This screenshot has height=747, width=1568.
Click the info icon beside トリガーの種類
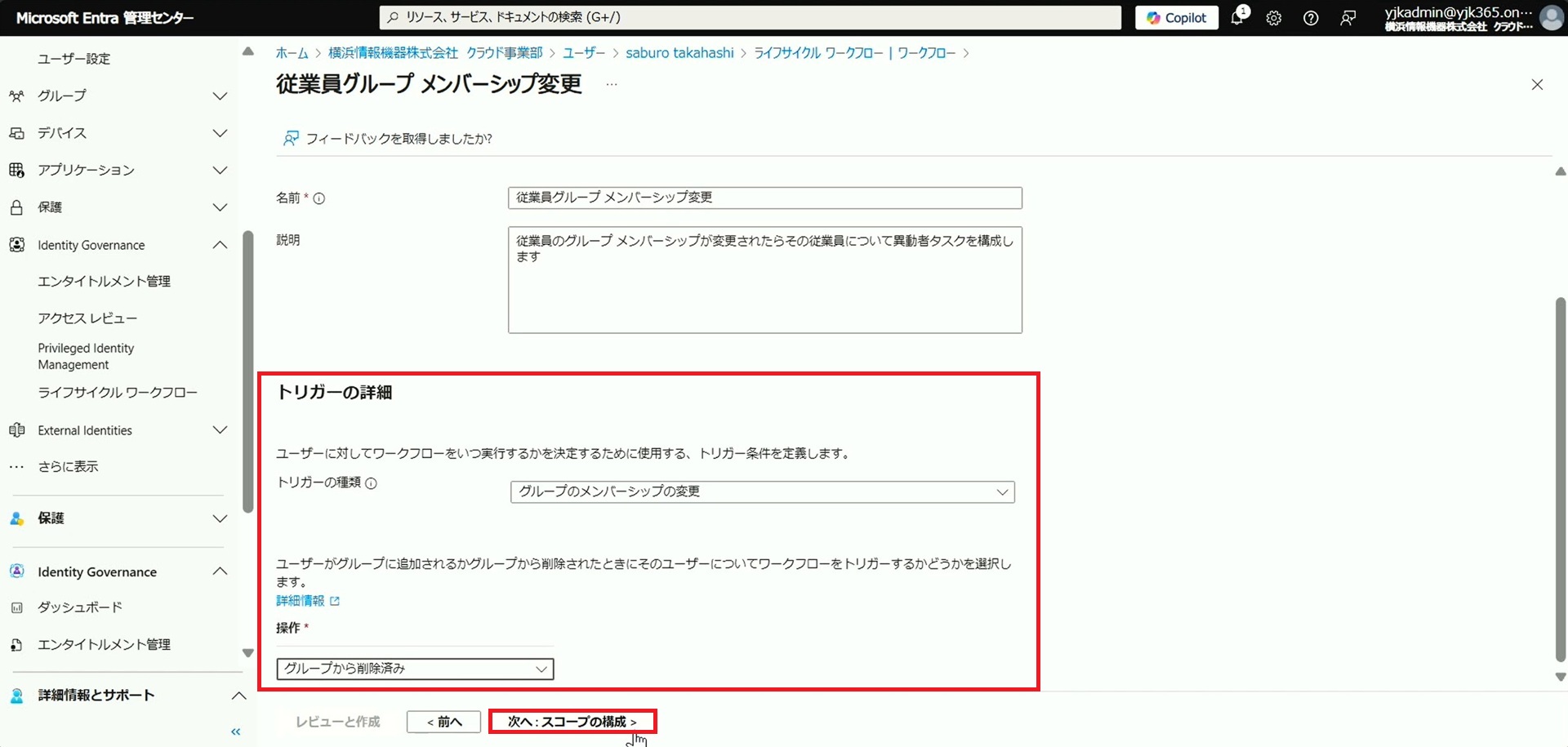click(371, 483)
